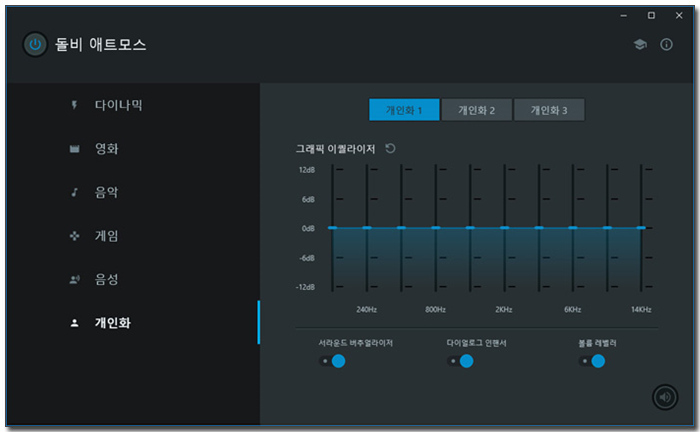
Task: Click the -12dB scale label
Action: point(305,287)
